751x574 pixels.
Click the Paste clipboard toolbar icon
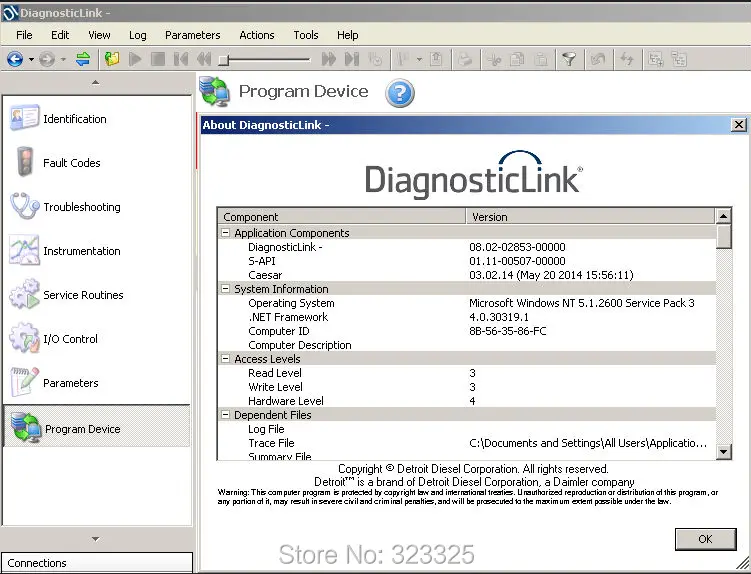(x=540, y=59)
